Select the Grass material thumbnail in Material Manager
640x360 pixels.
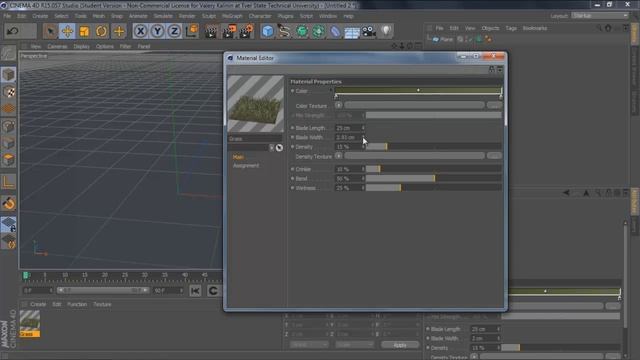click(30, 323)
